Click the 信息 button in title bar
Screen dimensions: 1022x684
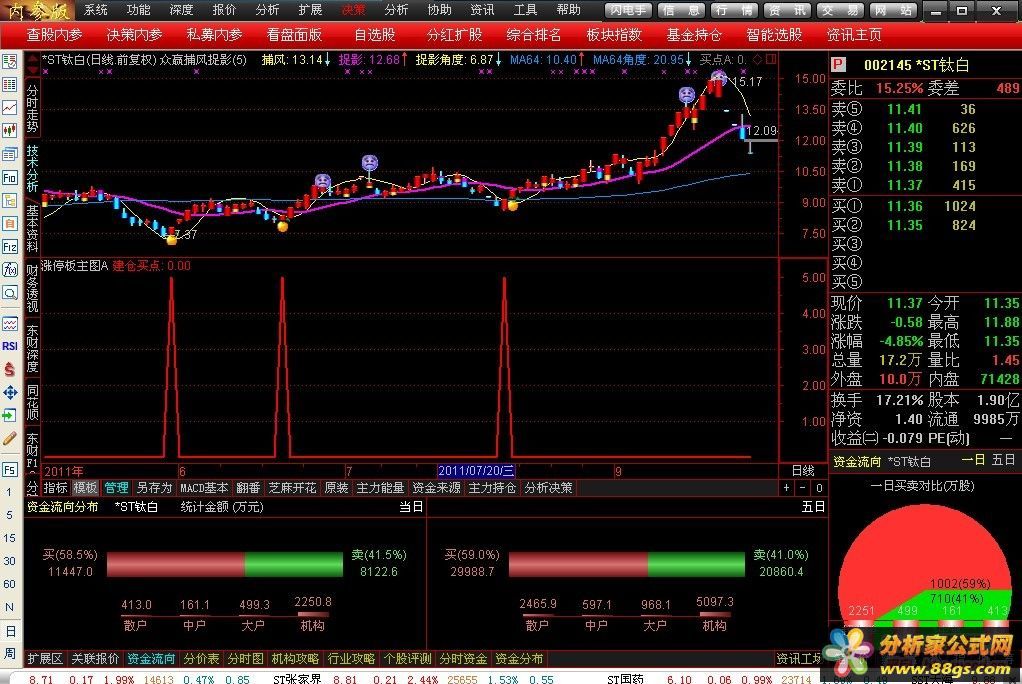click(680, 10)
